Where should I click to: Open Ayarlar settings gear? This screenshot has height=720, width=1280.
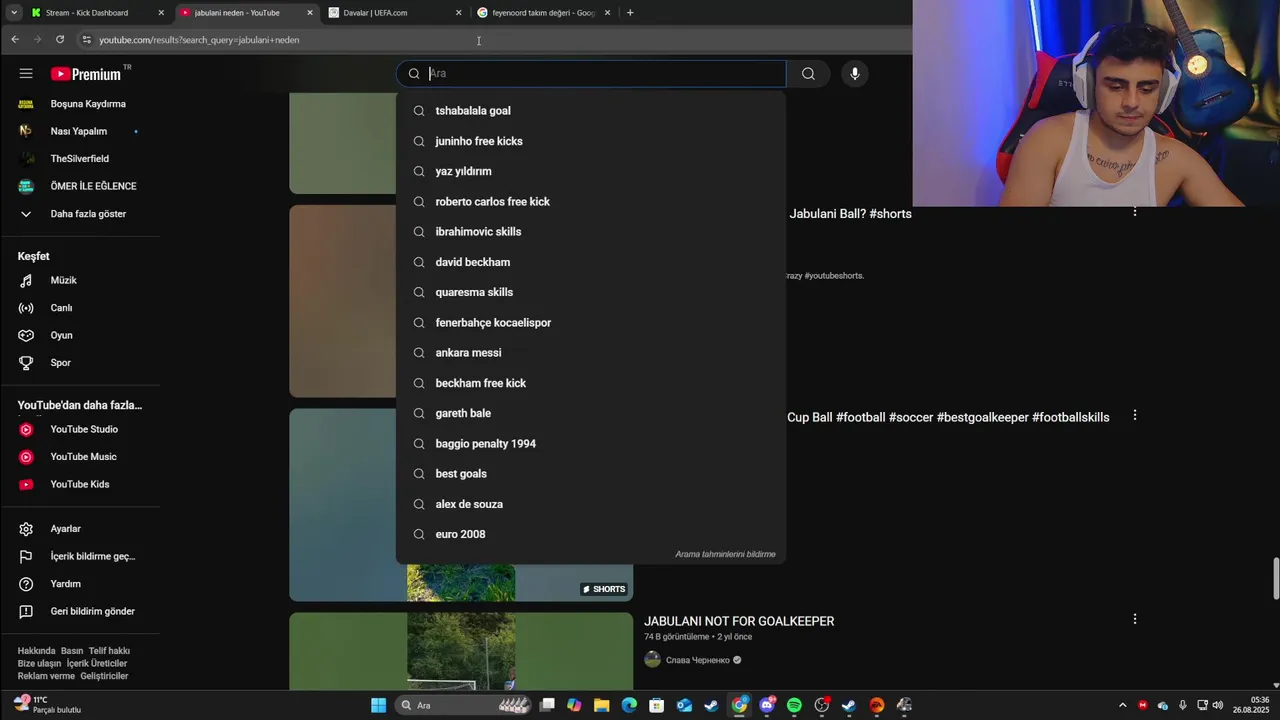click(x=80, y=529)
